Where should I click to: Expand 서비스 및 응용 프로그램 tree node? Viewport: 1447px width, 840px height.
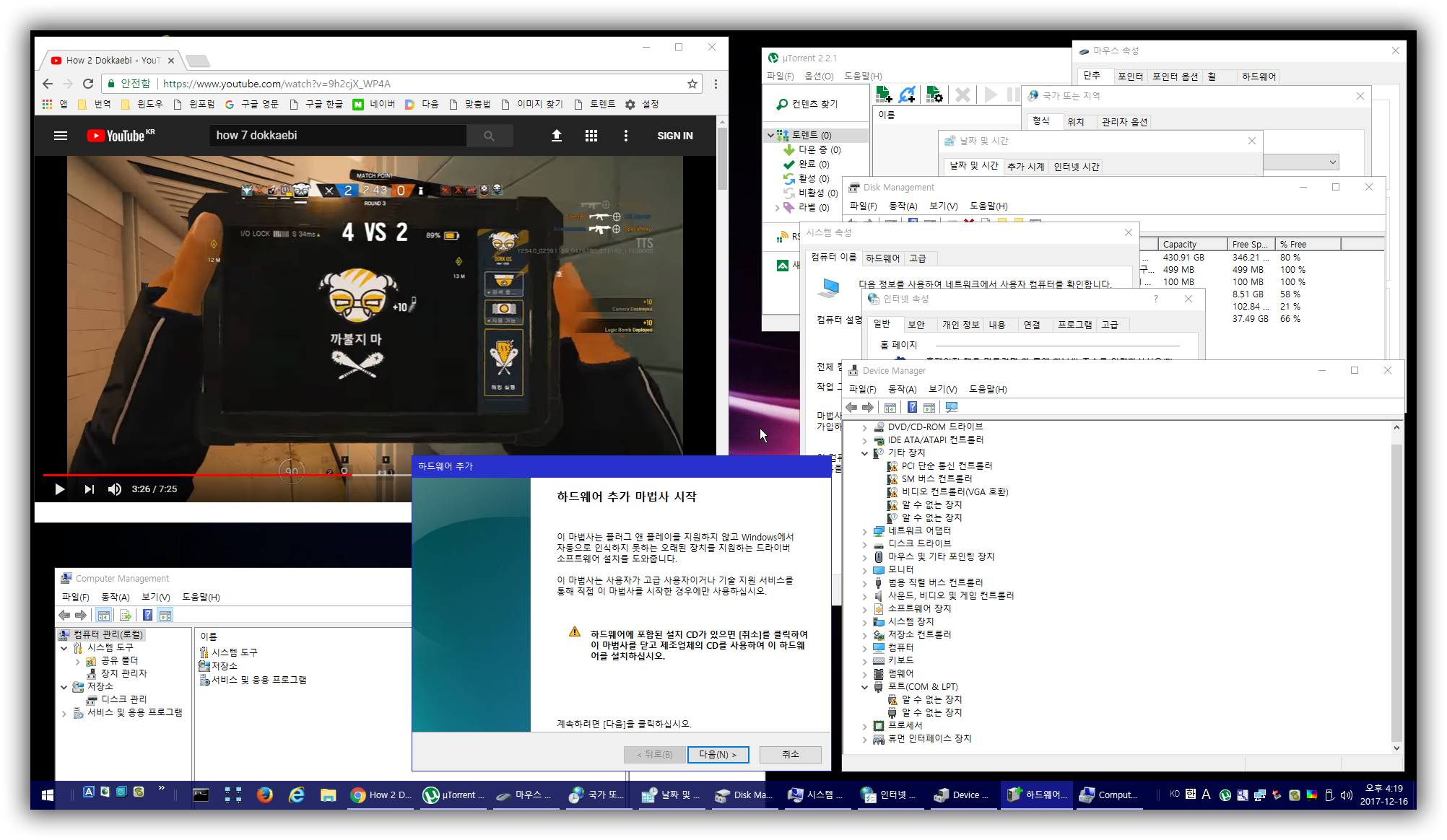point(64,713)
